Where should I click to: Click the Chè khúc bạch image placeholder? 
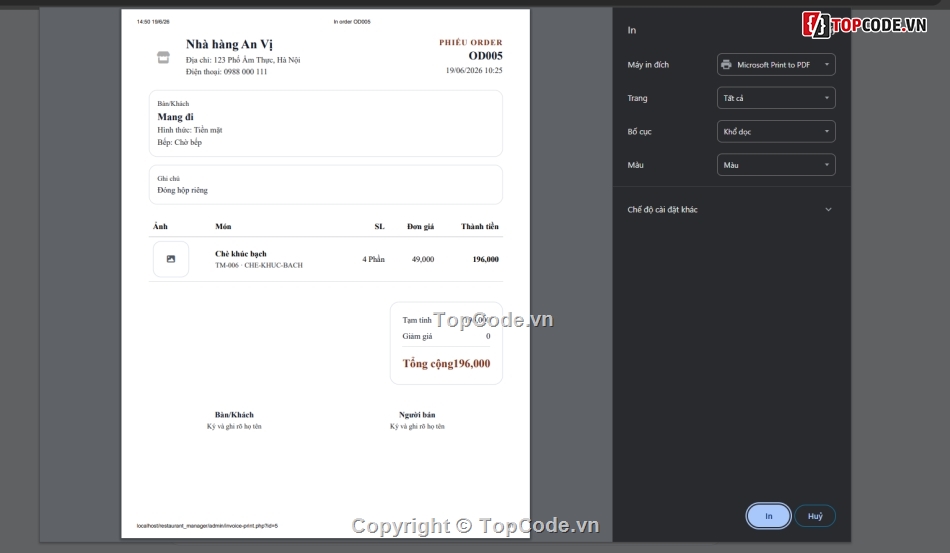[171, 259]
